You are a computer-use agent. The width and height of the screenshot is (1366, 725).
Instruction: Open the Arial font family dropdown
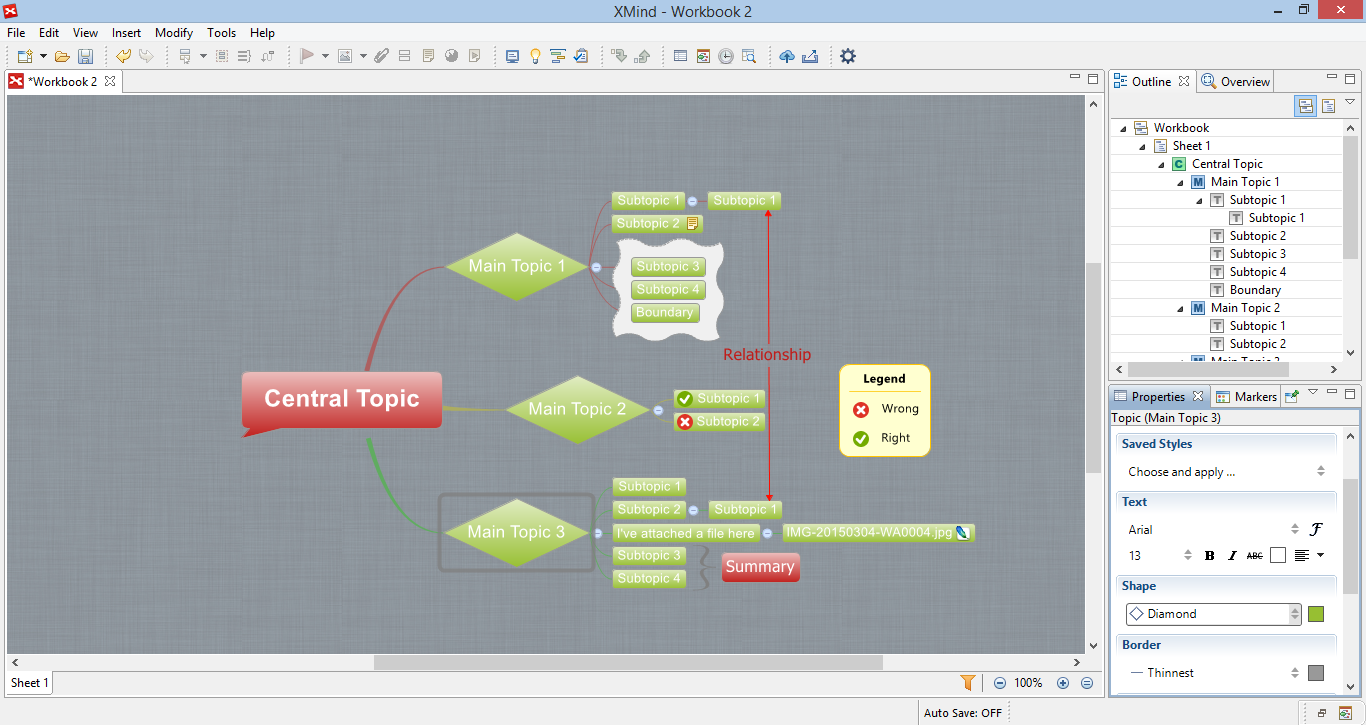point(1213,530)
